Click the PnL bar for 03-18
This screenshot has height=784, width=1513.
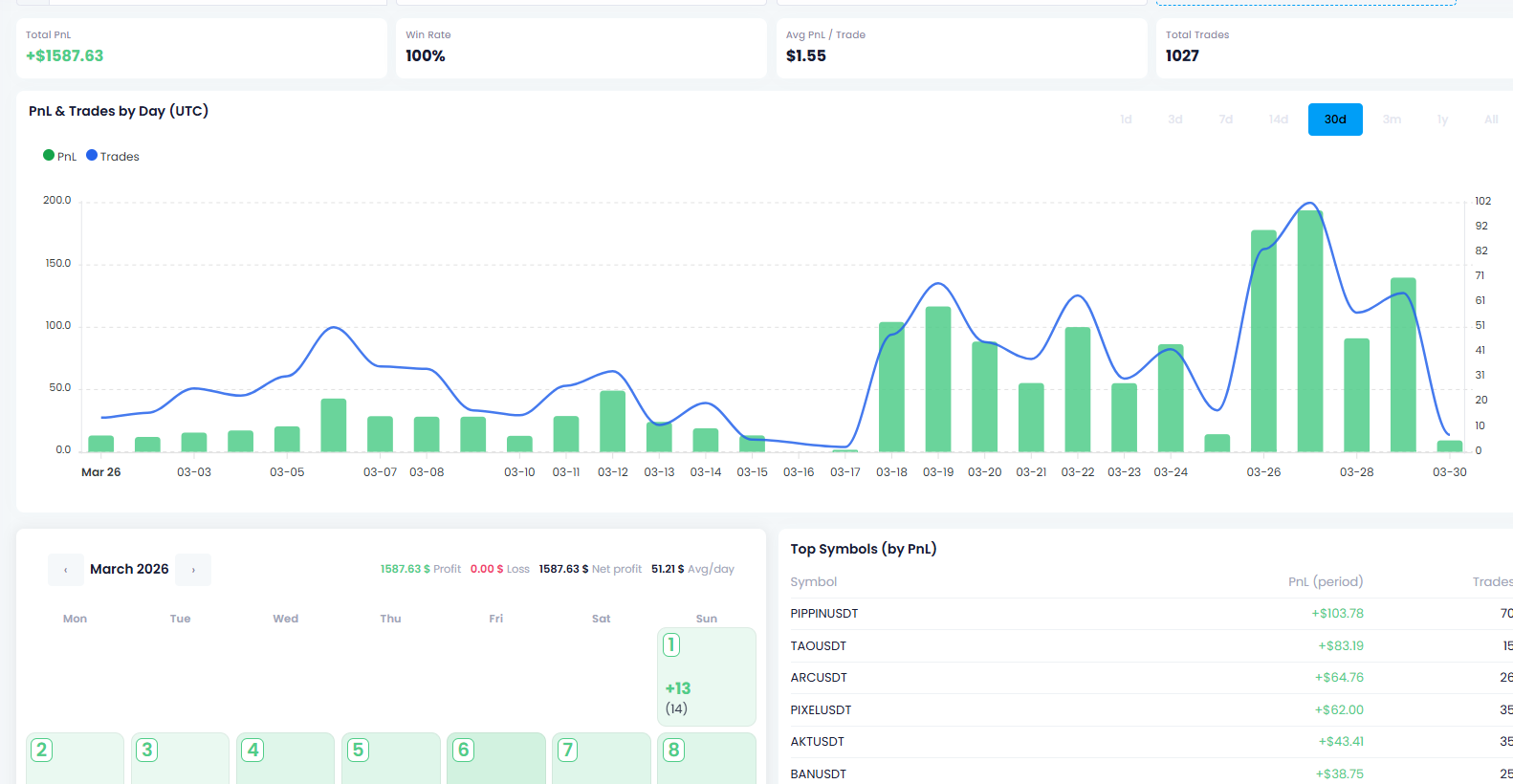(891, 387)
